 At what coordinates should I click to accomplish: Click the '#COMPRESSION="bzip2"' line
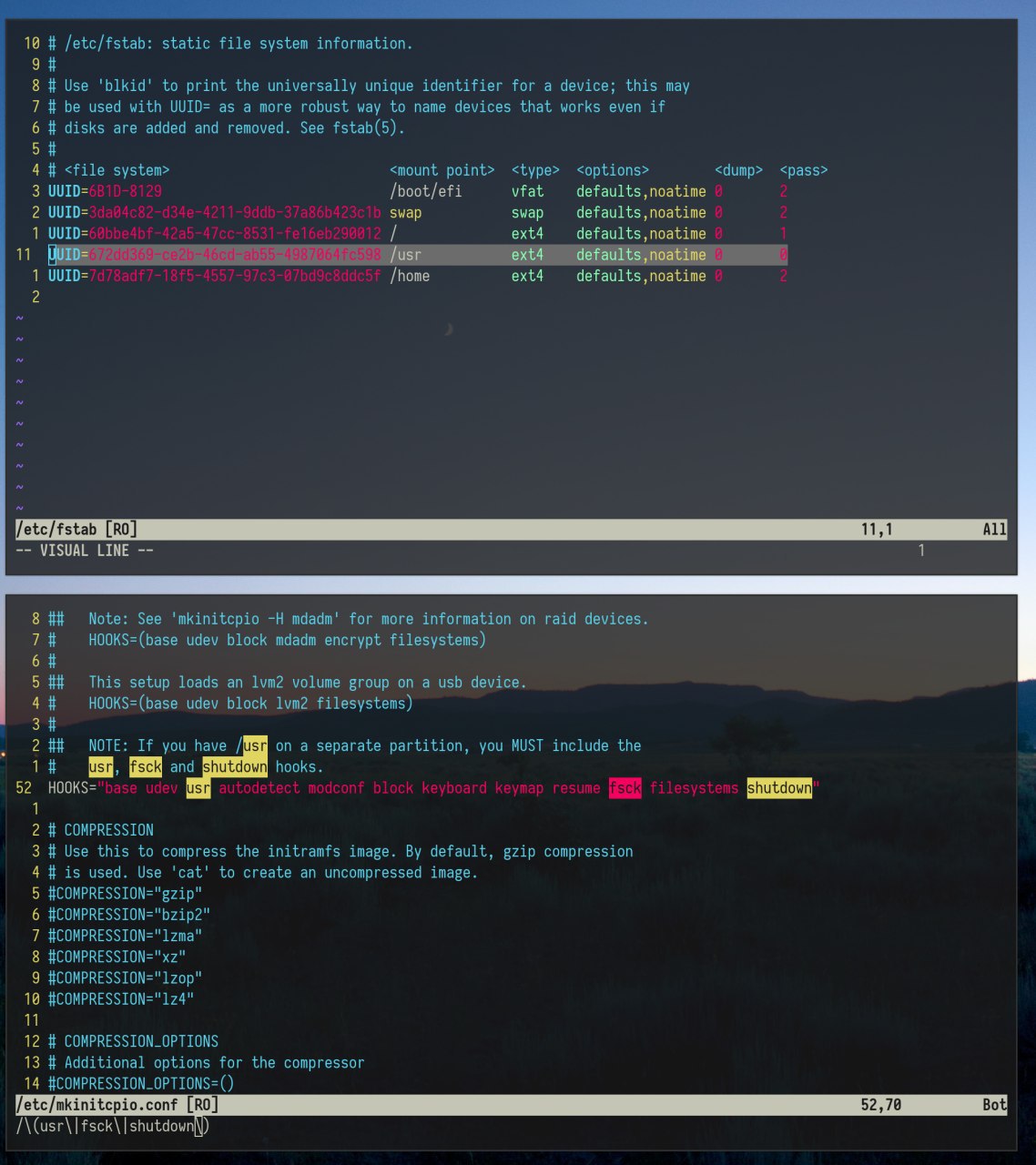pyautogui.click(x=129, y=915)
